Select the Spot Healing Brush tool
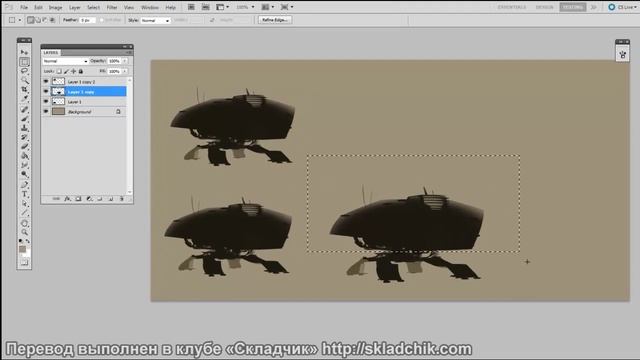The height and width of the screenshot is (360, 640). pyautogui.click(x=24, y=109)
